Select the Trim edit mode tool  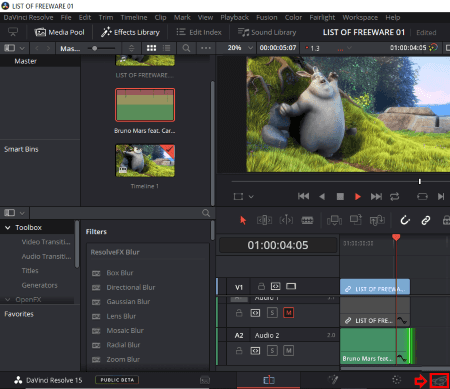coord(264,220)
